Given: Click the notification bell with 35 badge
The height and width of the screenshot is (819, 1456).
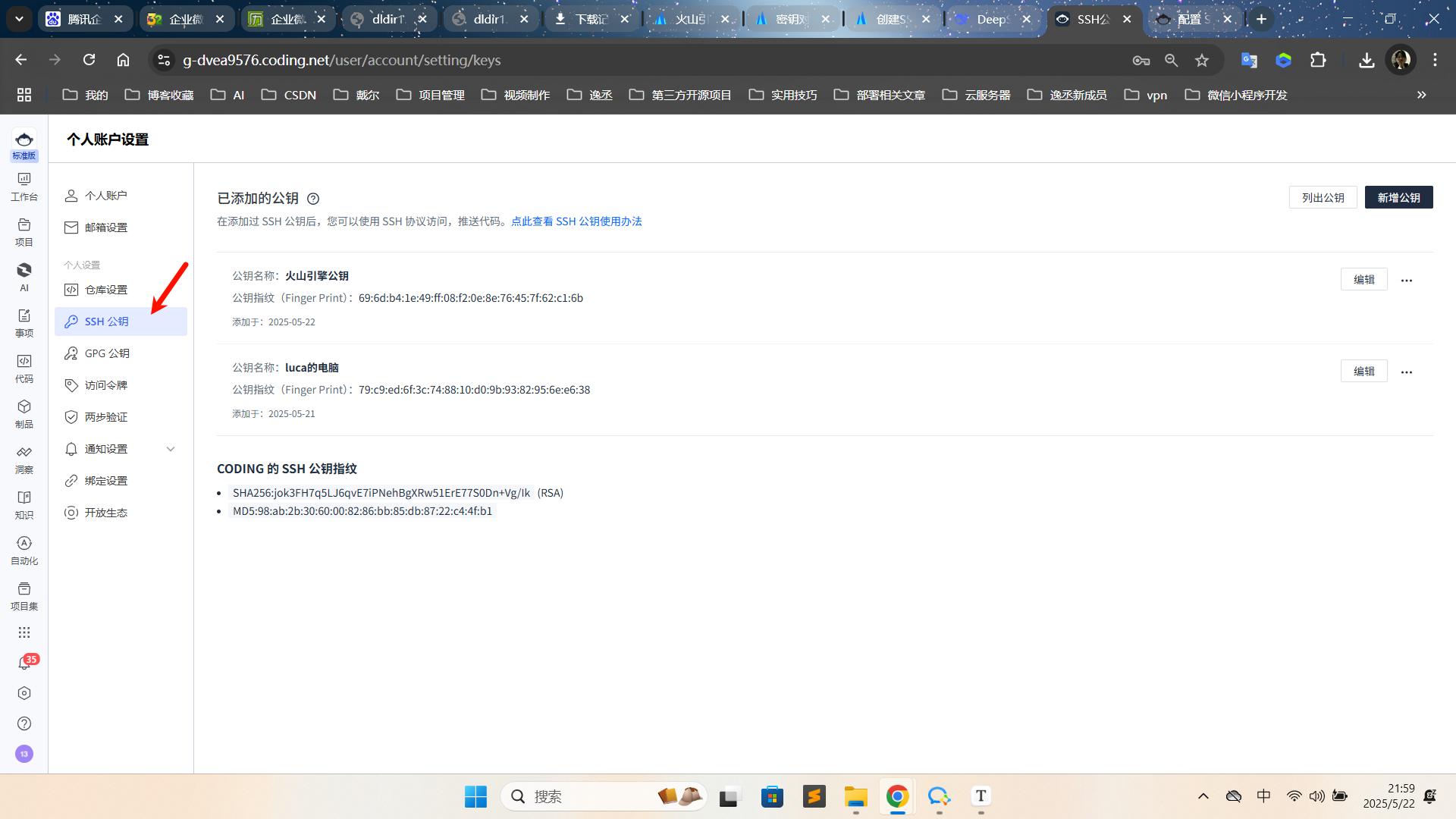Looking at the screenshot, I should [24, 664].
